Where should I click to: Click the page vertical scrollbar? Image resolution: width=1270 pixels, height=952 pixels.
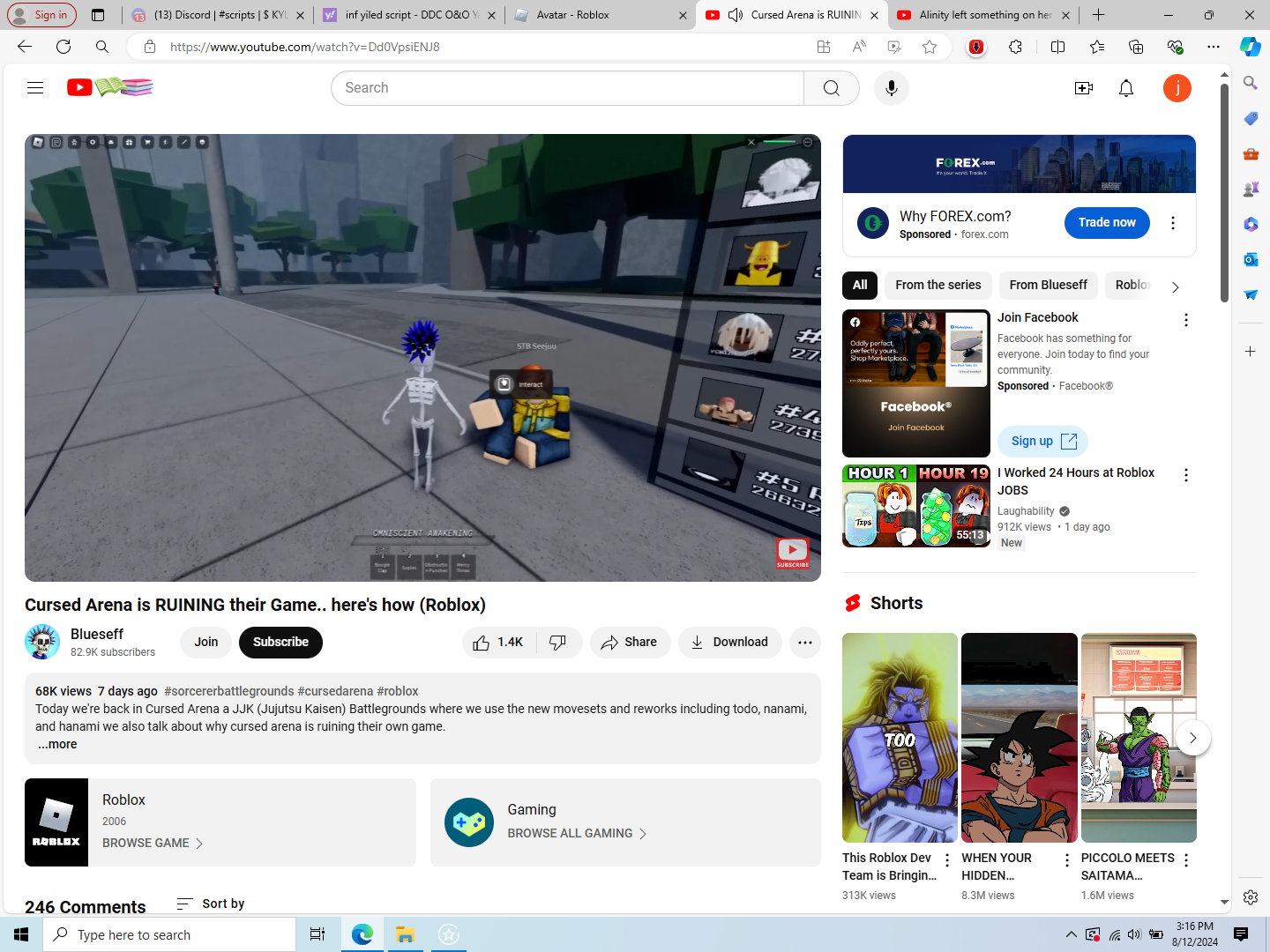[1224, 194]
